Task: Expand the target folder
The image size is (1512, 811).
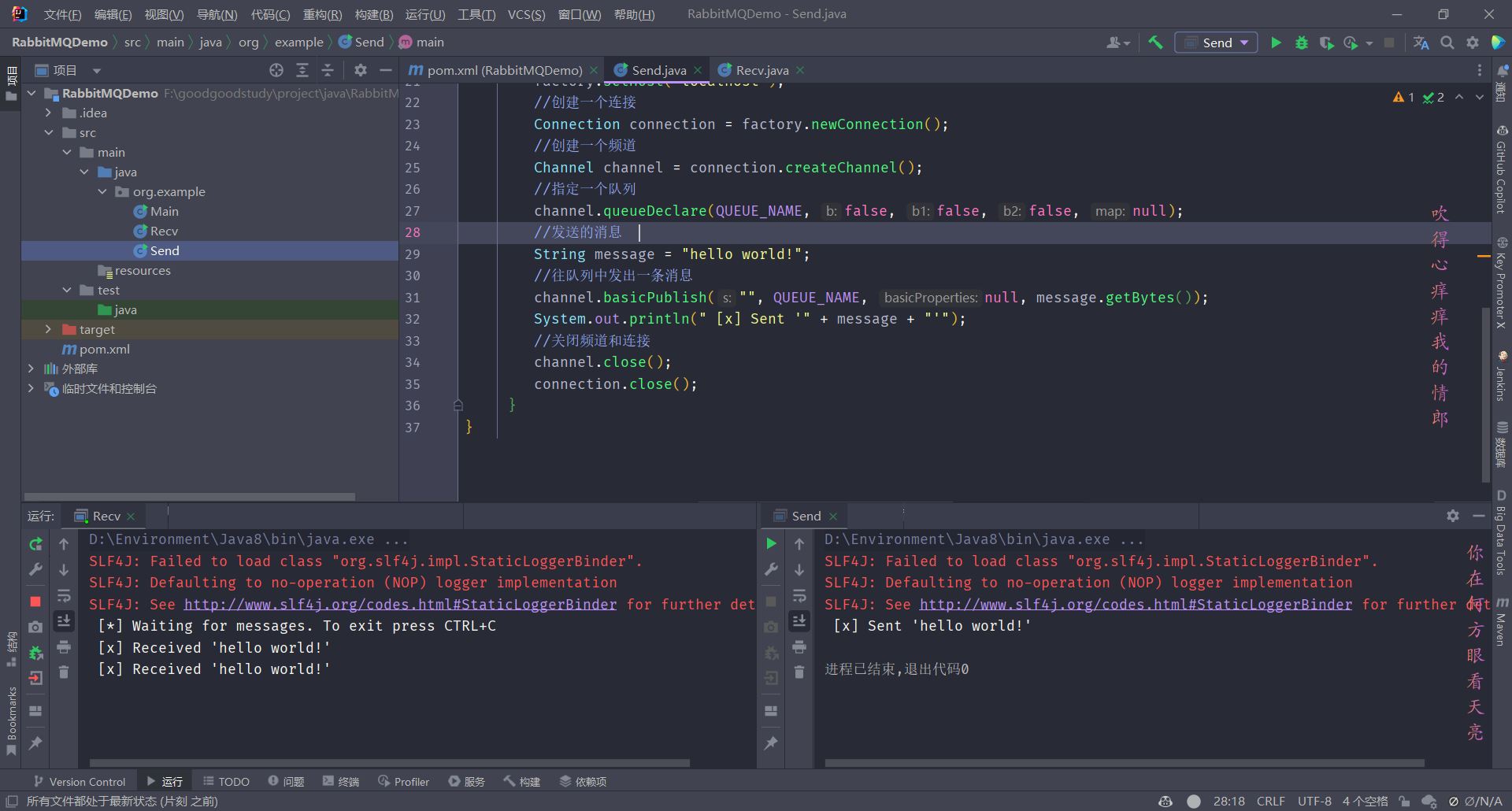Action: (49, 329)
